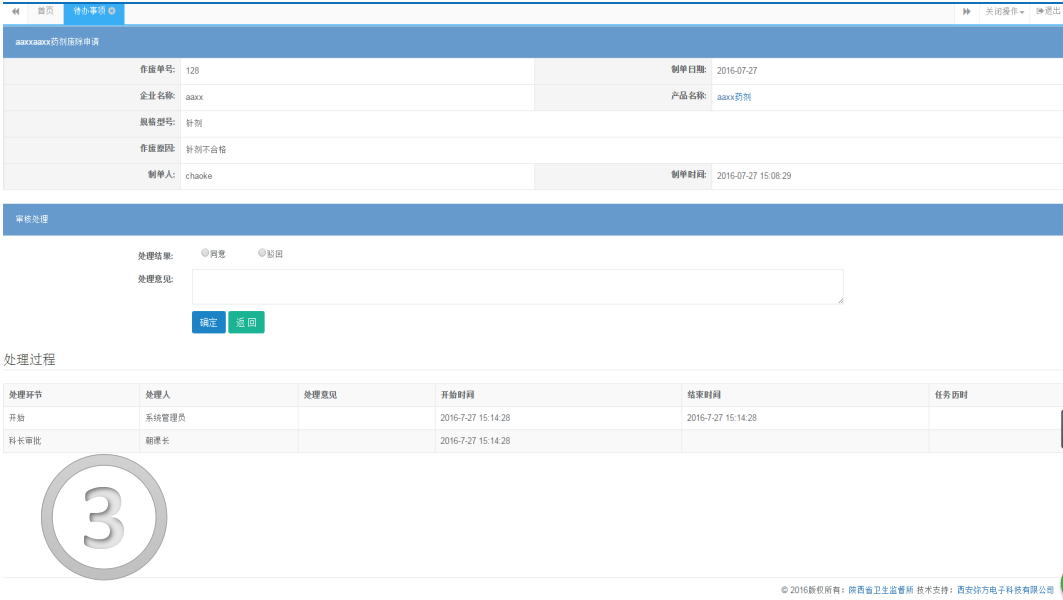Select the 驳回 radio button
This screenshot has width=1063, height=600.
tap(262, 254)
